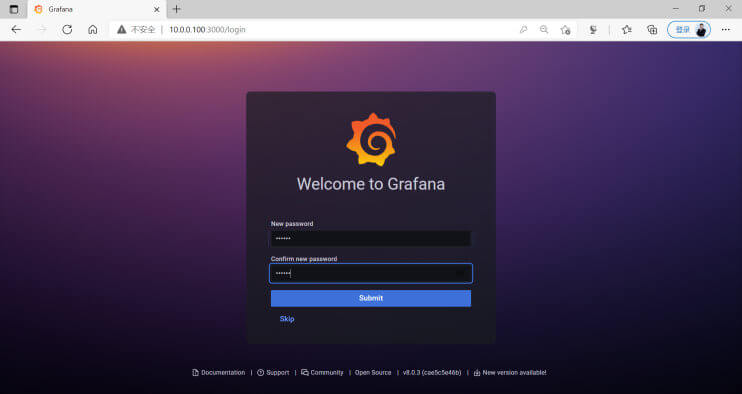Skip changing the password

pyautogui.click(x=287, y=319)
